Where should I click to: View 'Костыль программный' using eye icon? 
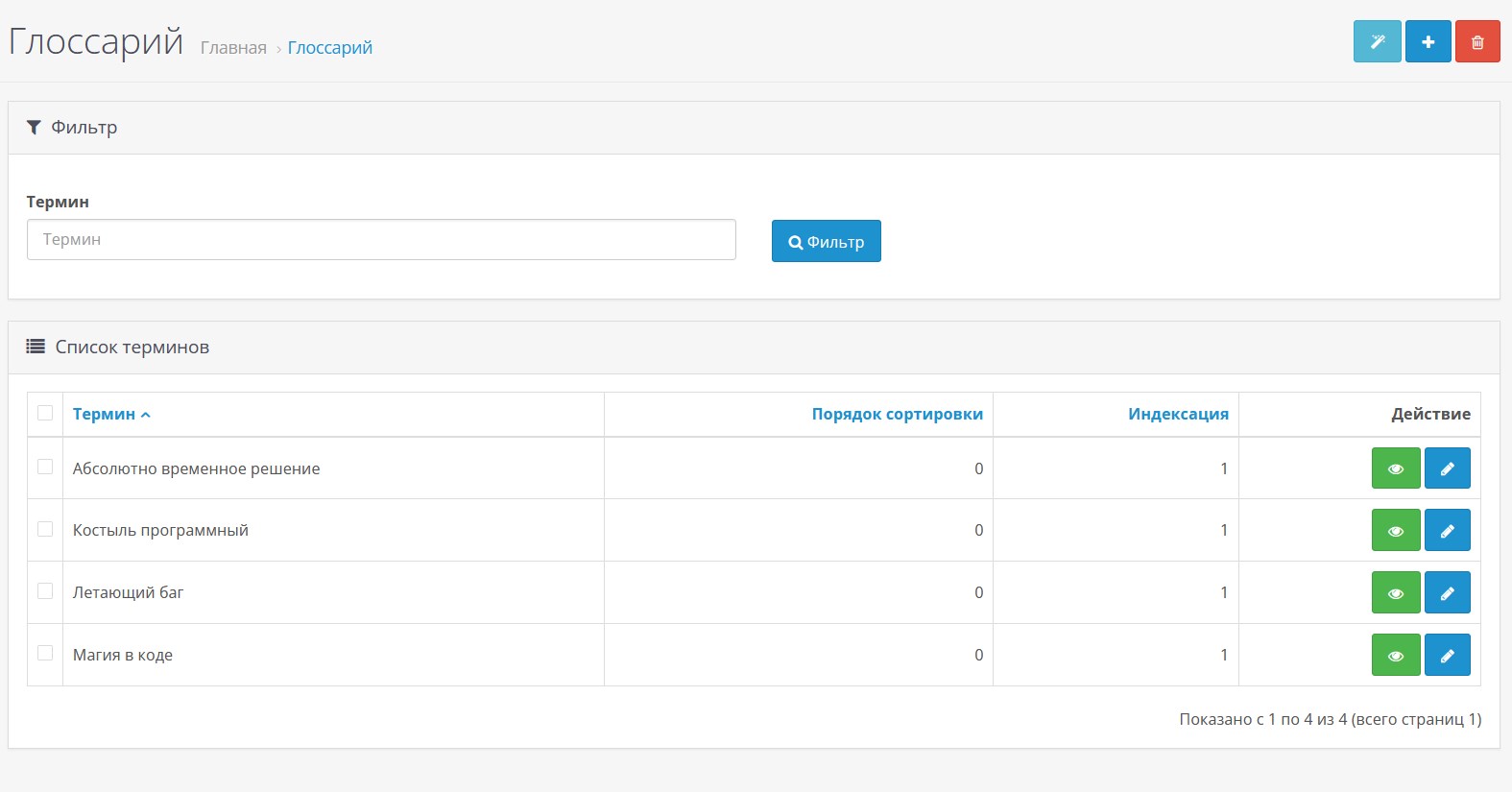pos(1396,531)
